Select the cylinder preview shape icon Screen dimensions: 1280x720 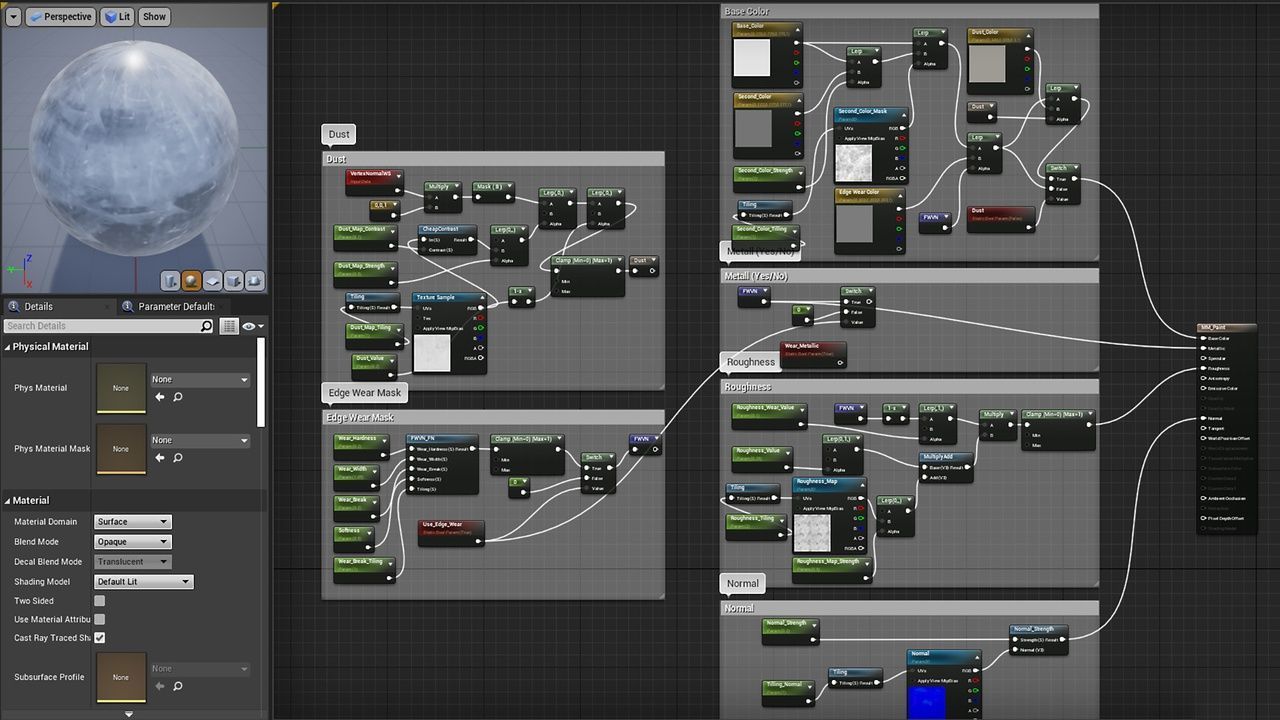(x=170, y=281)
